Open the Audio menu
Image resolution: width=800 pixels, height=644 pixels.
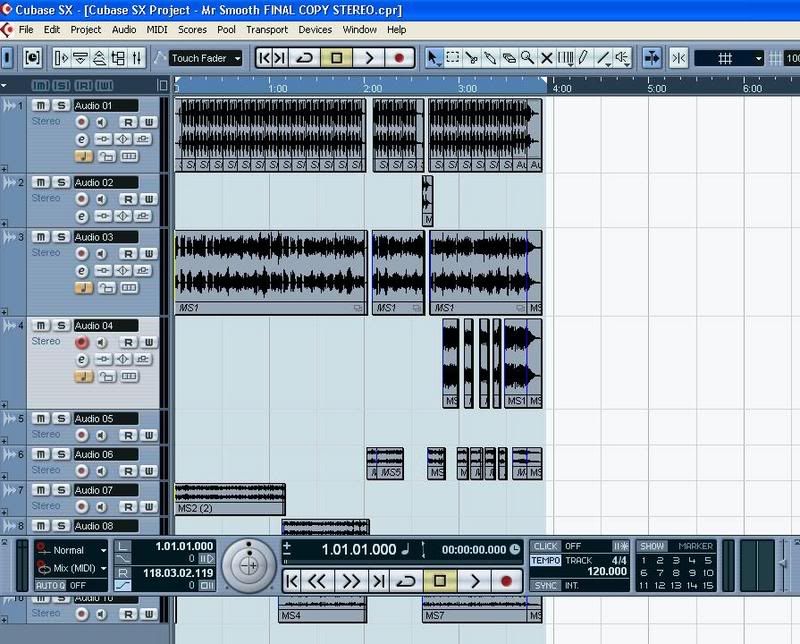click(x=124, y=30)
